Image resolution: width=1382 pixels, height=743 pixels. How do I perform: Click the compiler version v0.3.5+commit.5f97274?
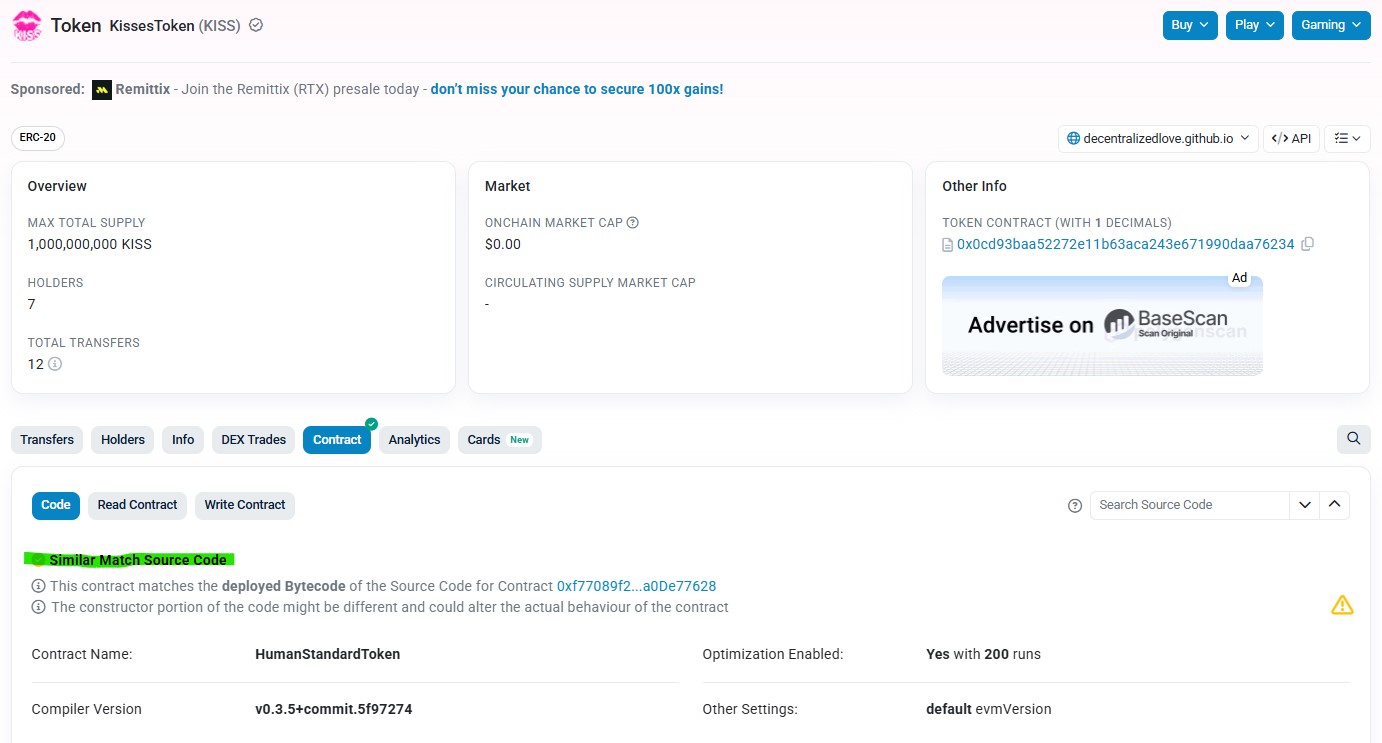[334, 709]
